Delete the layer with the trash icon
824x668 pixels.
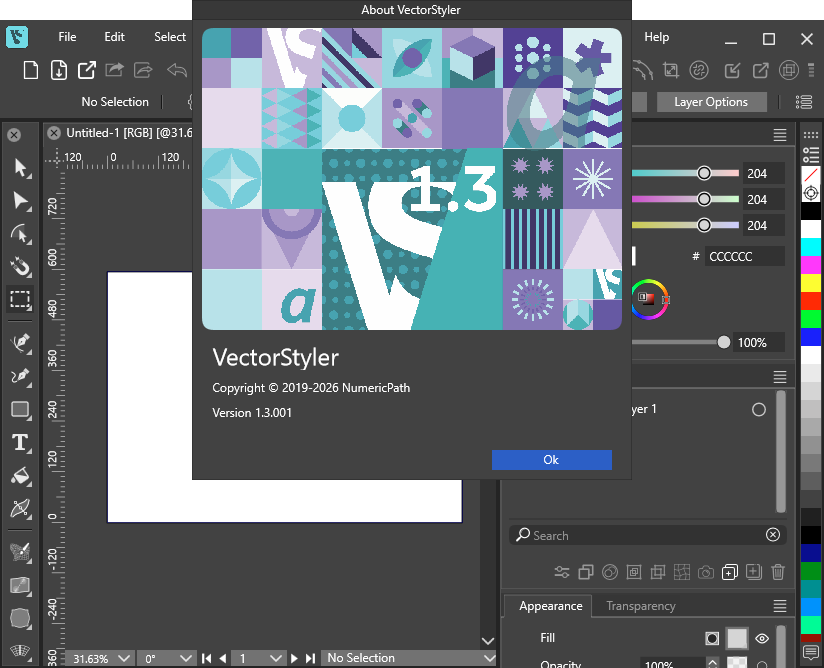tap(778, 571)
